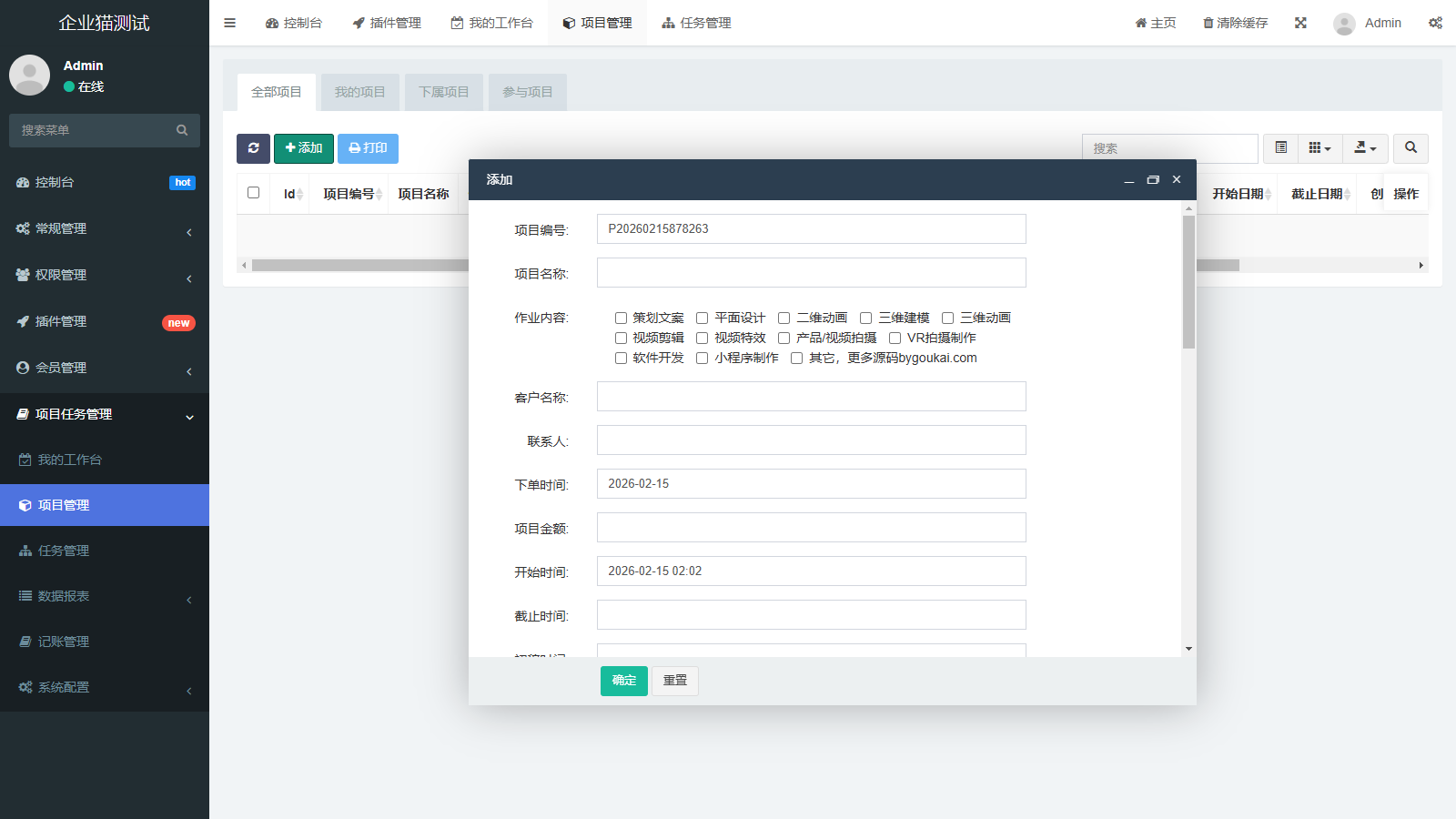Viewport: 1456px width, 819px height.
Task: Click the dialog's vertical scrollbar thumb
Action: coord(1188,282)
